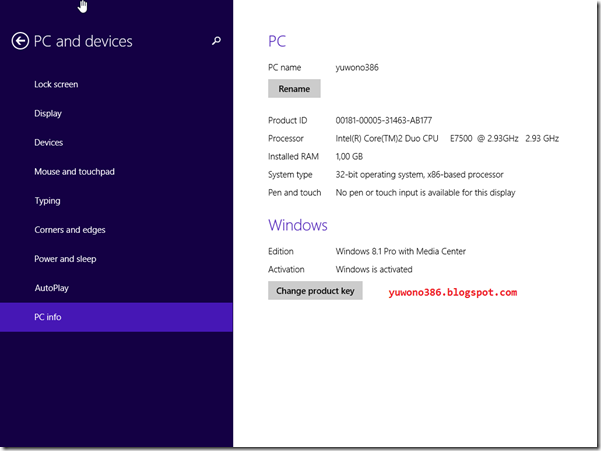Click the PC name label

click(284, 67)
